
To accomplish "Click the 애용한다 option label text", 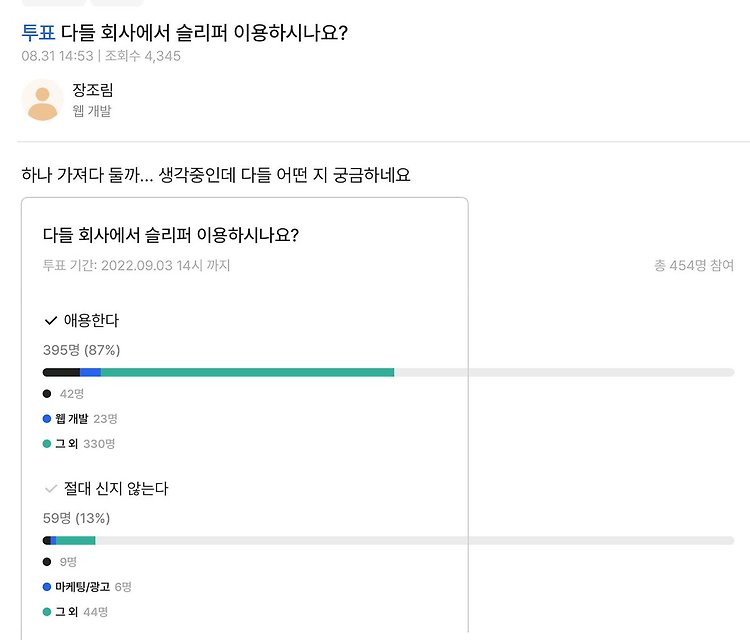I will 91,320.
